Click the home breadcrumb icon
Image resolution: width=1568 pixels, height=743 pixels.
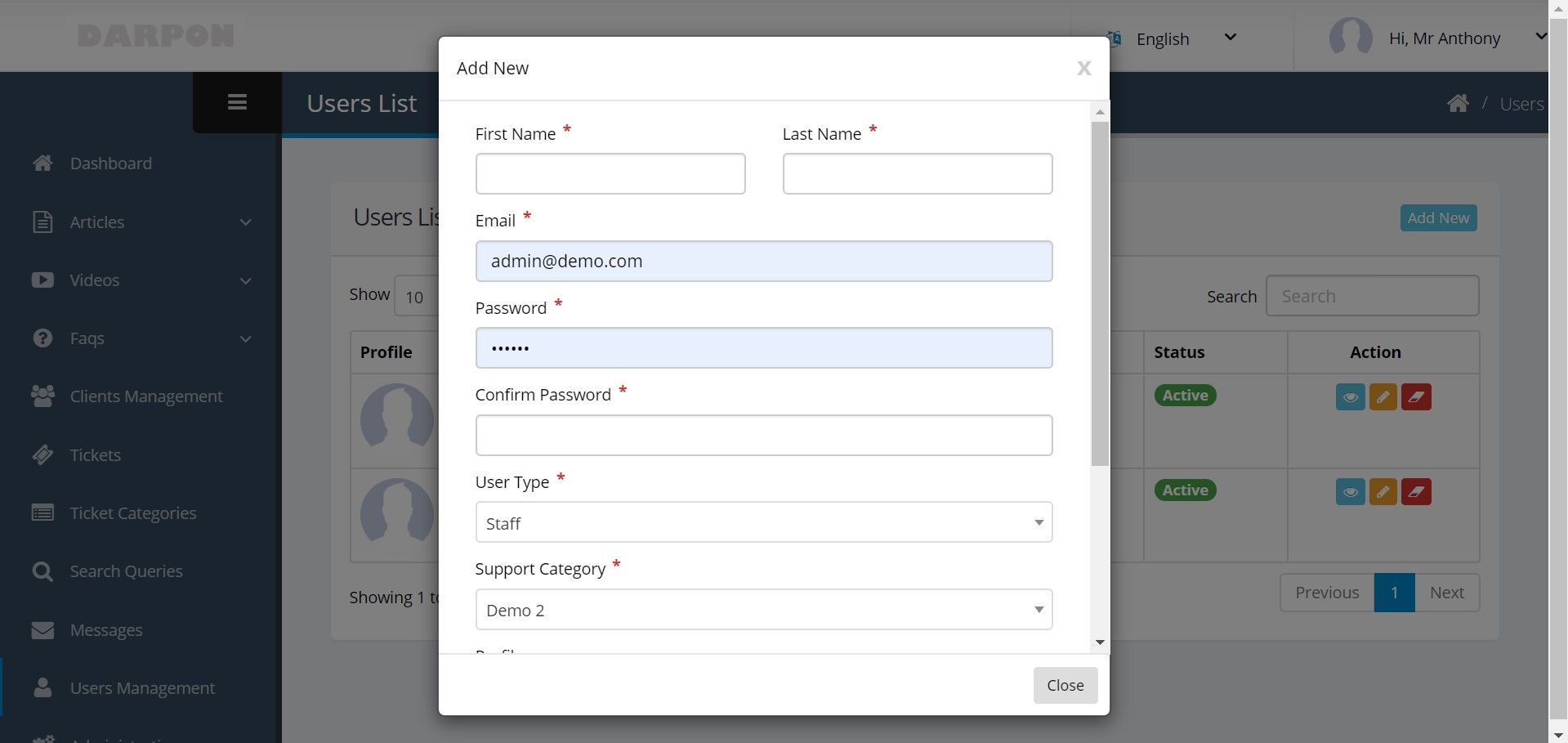pos(1458,104)
